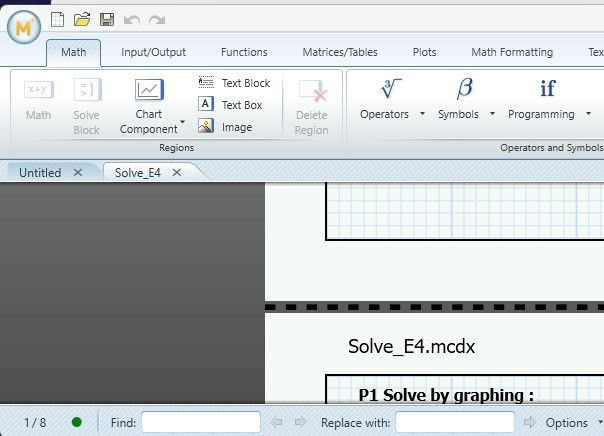Viewport: 604px width, 436px height.
Task: Click the green status indicator dot
Action: pyautogui.click(x=77, y=423)
